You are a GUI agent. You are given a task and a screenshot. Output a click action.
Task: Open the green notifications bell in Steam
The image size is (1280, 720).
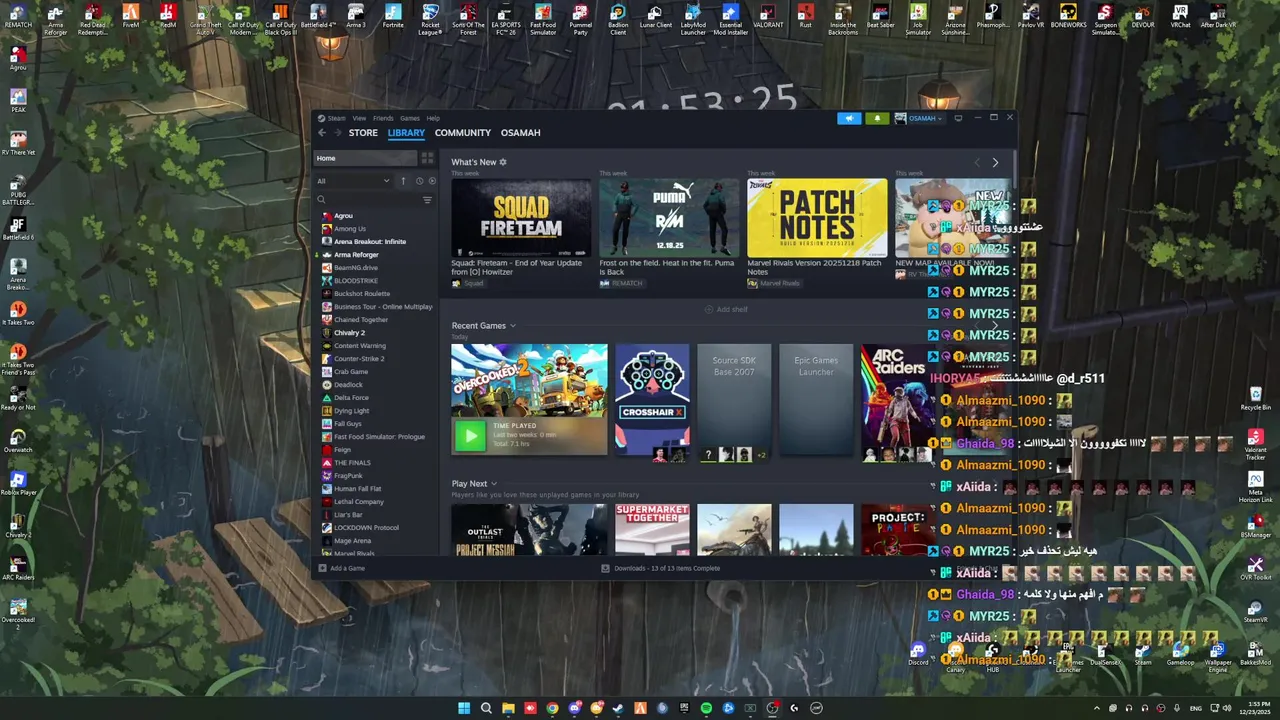tap(877, 118)
